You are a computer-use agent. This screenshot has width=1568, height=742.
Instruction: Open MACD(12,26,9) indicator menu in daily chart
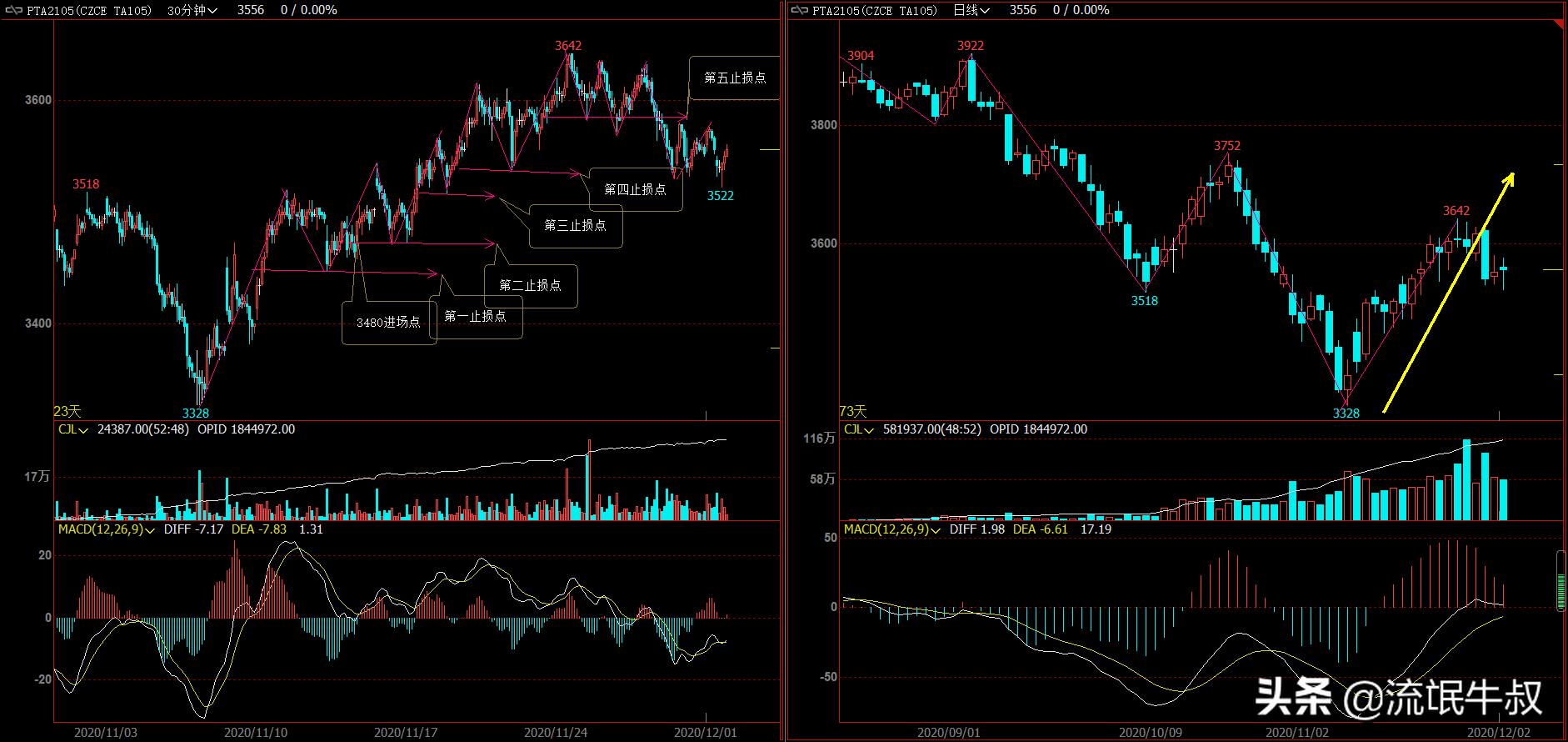click(891, 529)
